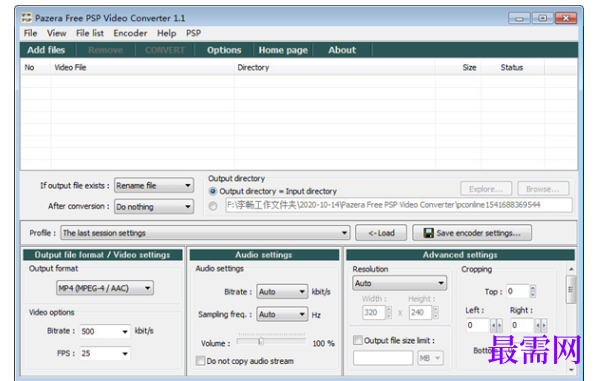Open the Output format dropdown
Screen dimensions: 600x381
[x=105, y=288]
